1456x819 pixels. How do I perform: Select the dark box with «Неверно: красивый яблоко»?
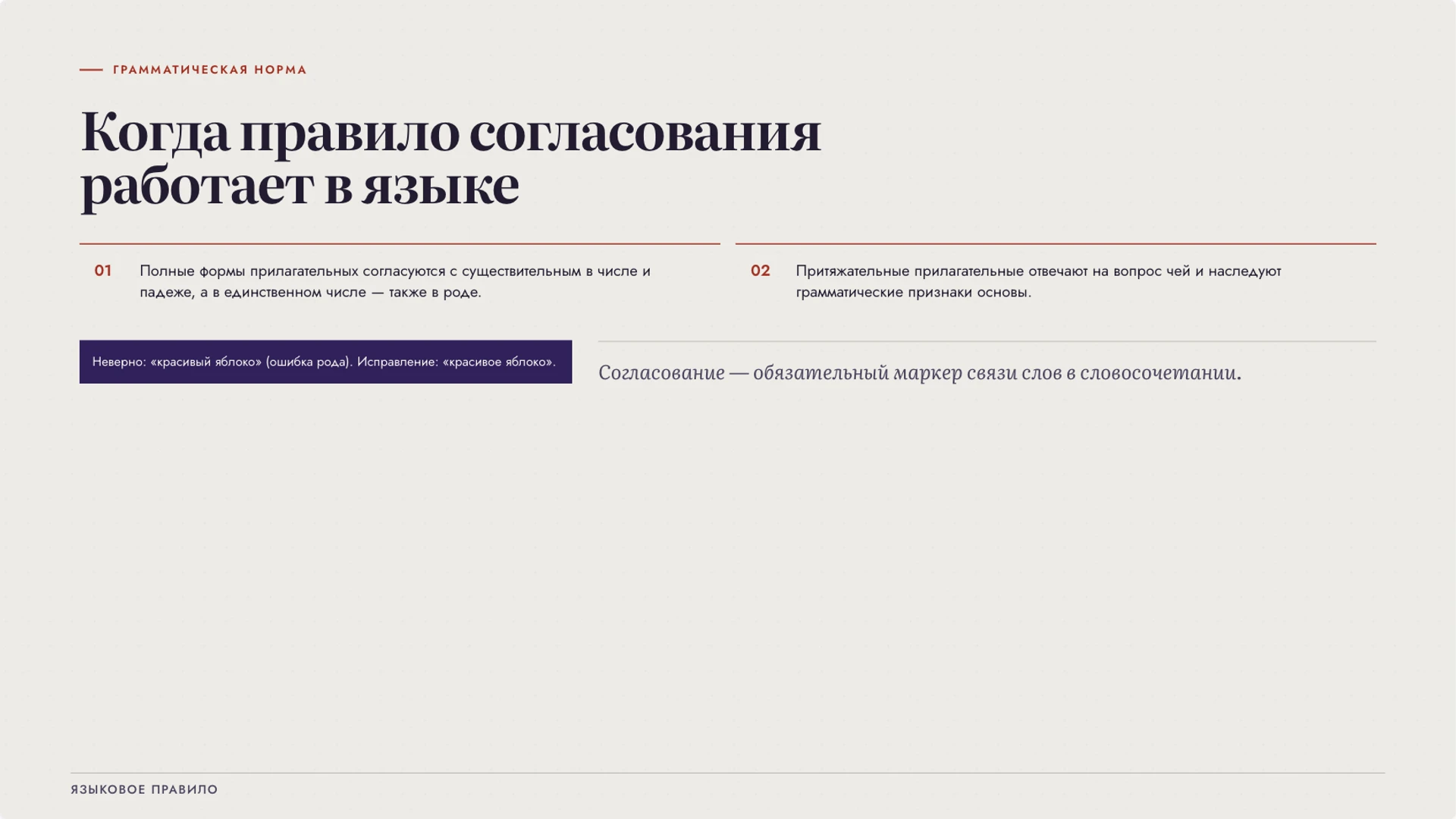(325, 362)
